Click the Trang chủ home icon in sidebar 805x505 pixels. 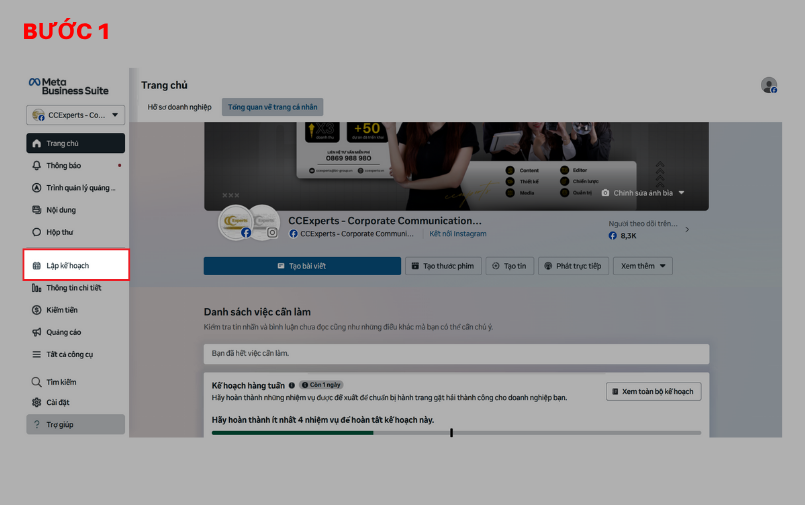37,143
